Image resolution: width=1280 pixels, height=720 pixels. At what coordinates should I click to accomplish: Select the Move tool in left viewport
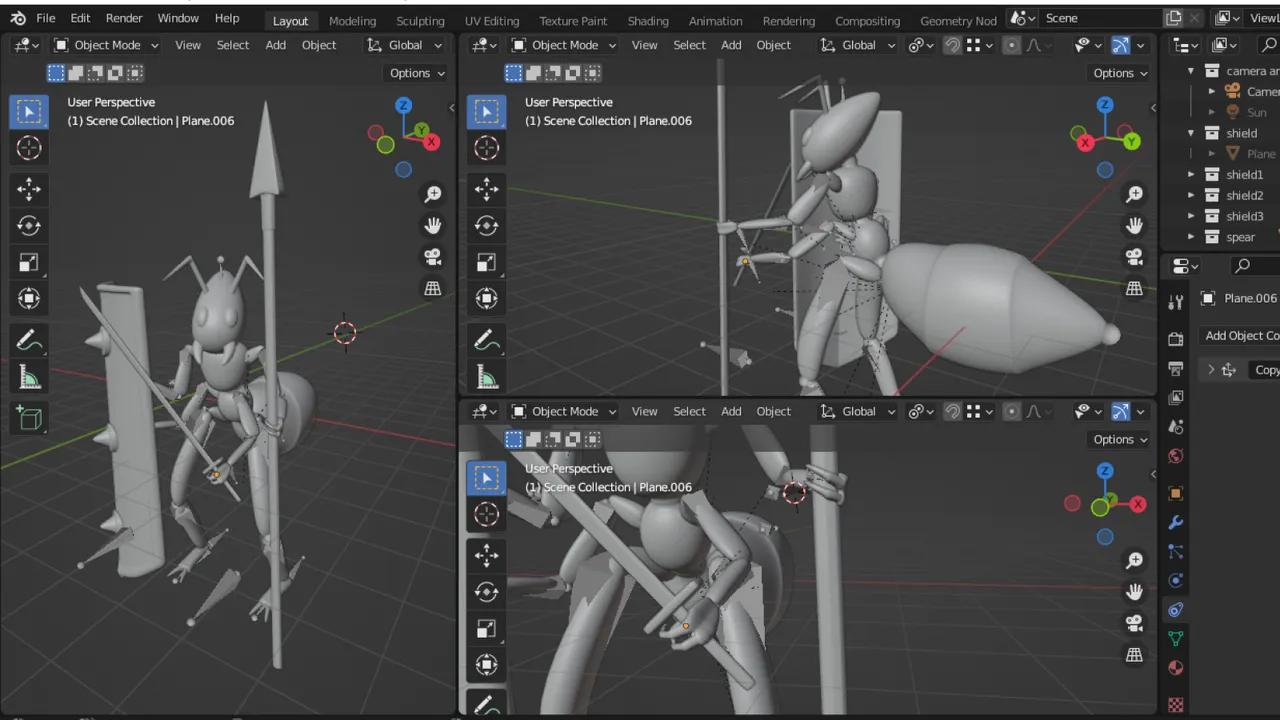coord(29,188)
